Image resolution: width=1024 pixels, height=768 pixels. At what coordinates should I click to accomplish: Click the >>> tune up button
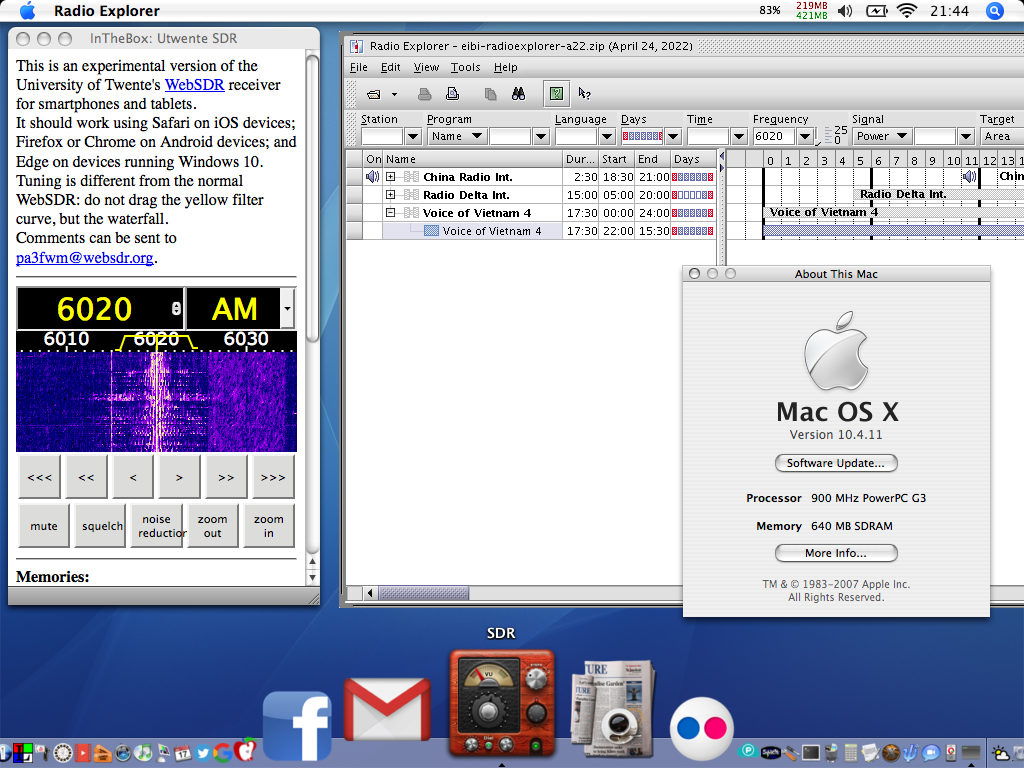pos(274,477)
